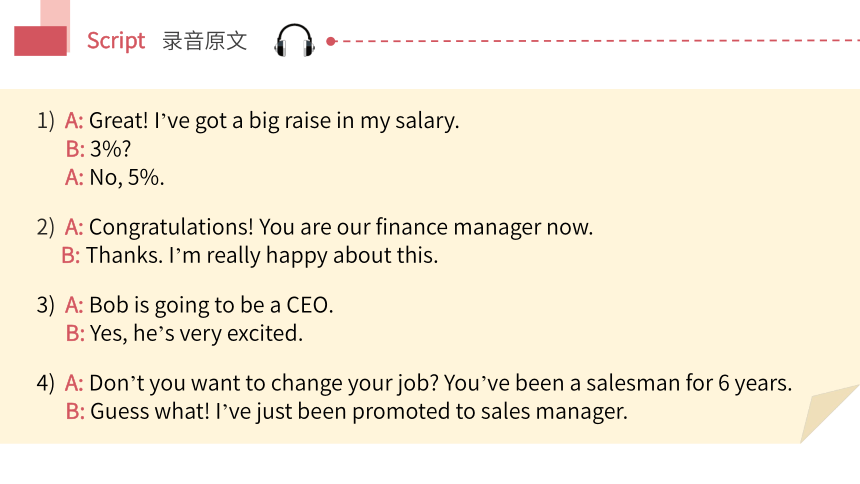860x484 pixels.
Task: Select the Script heading label
Action: coord(116,41)
